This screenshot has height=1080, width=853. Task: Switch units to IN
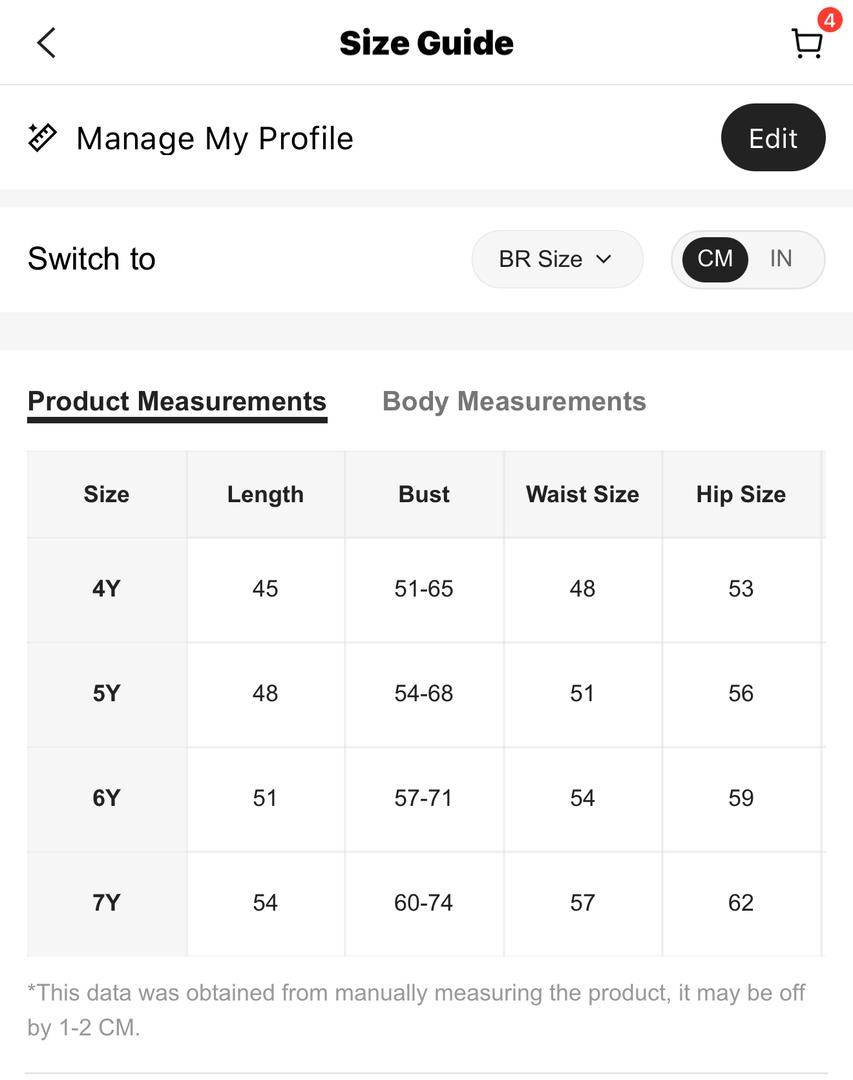(781, 259)
